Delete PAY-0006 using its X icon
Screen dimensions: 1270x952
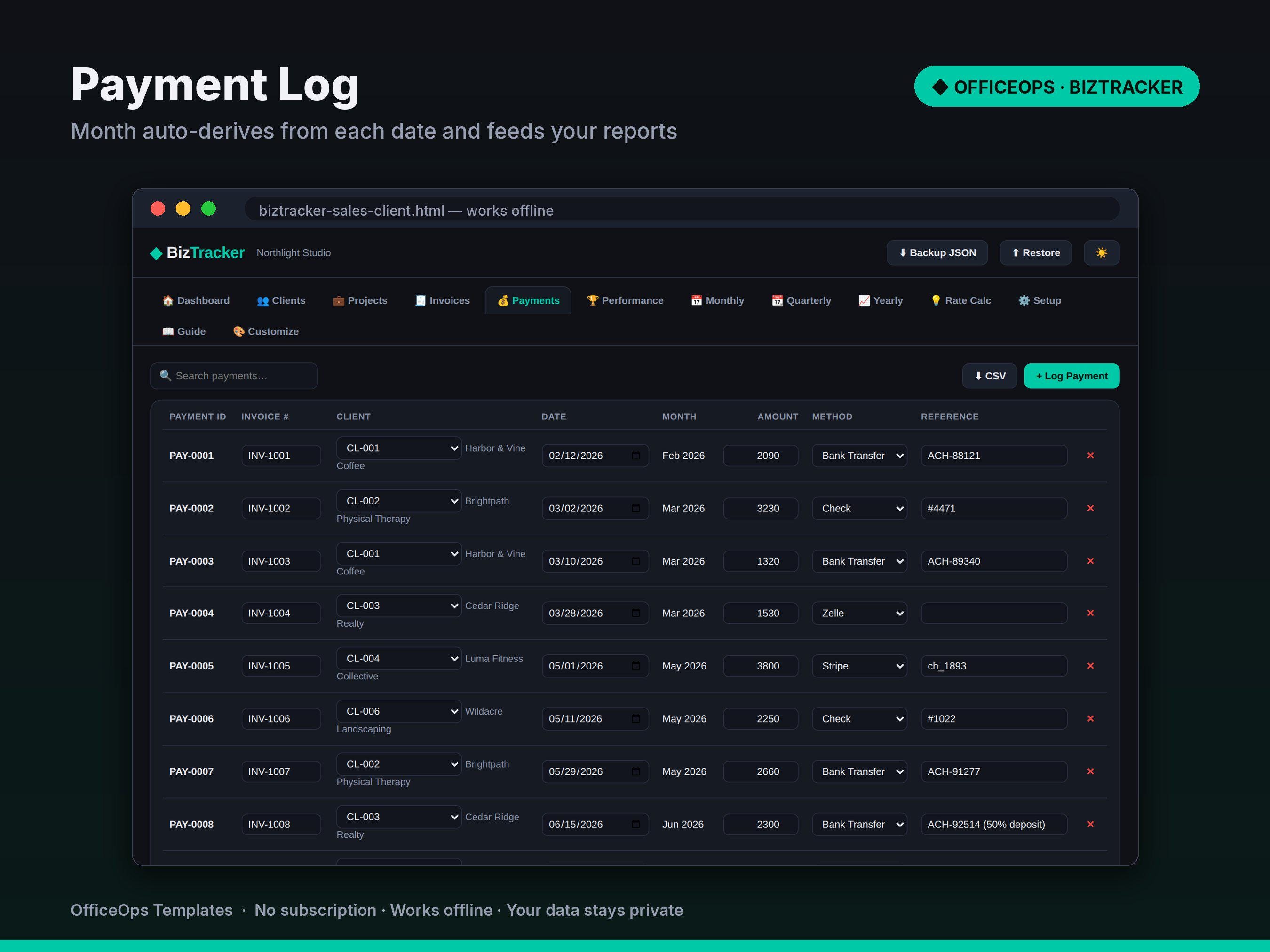click(x=1090, y=719)
